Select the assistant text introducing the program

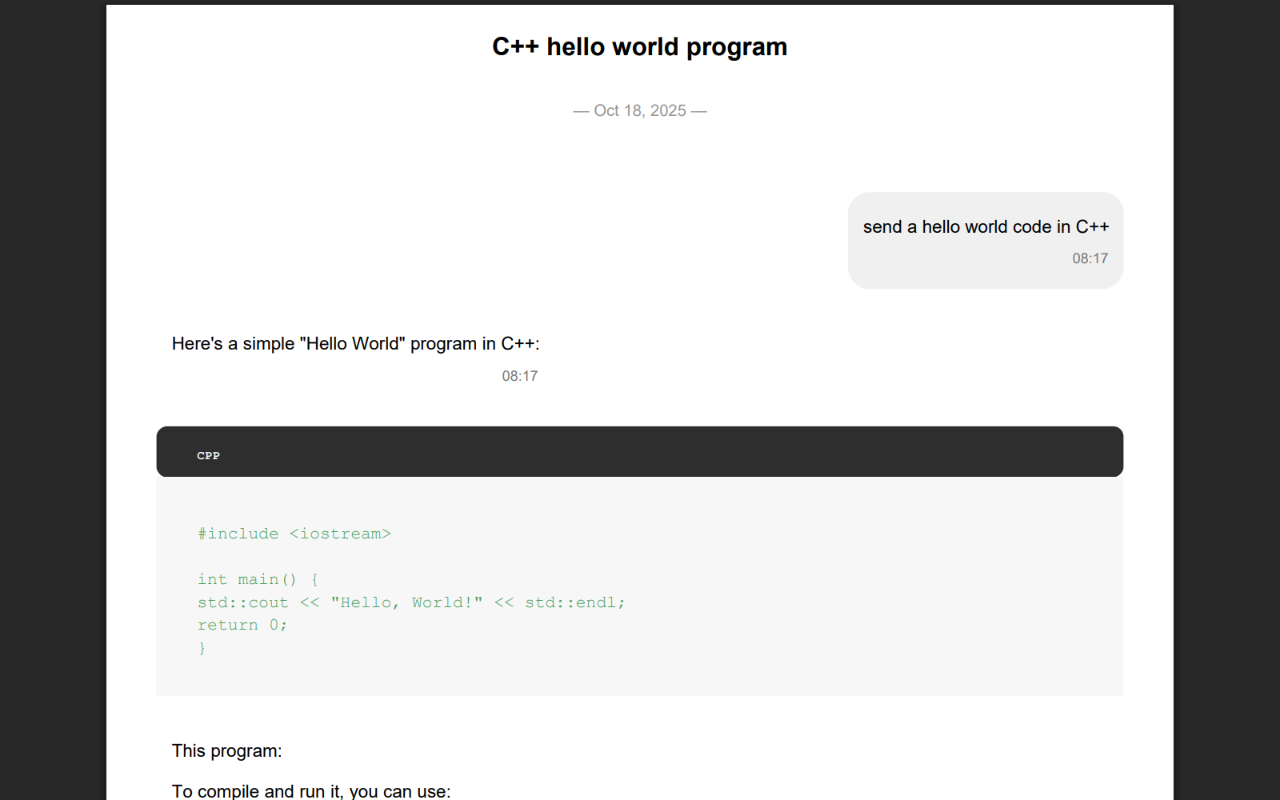355,343
